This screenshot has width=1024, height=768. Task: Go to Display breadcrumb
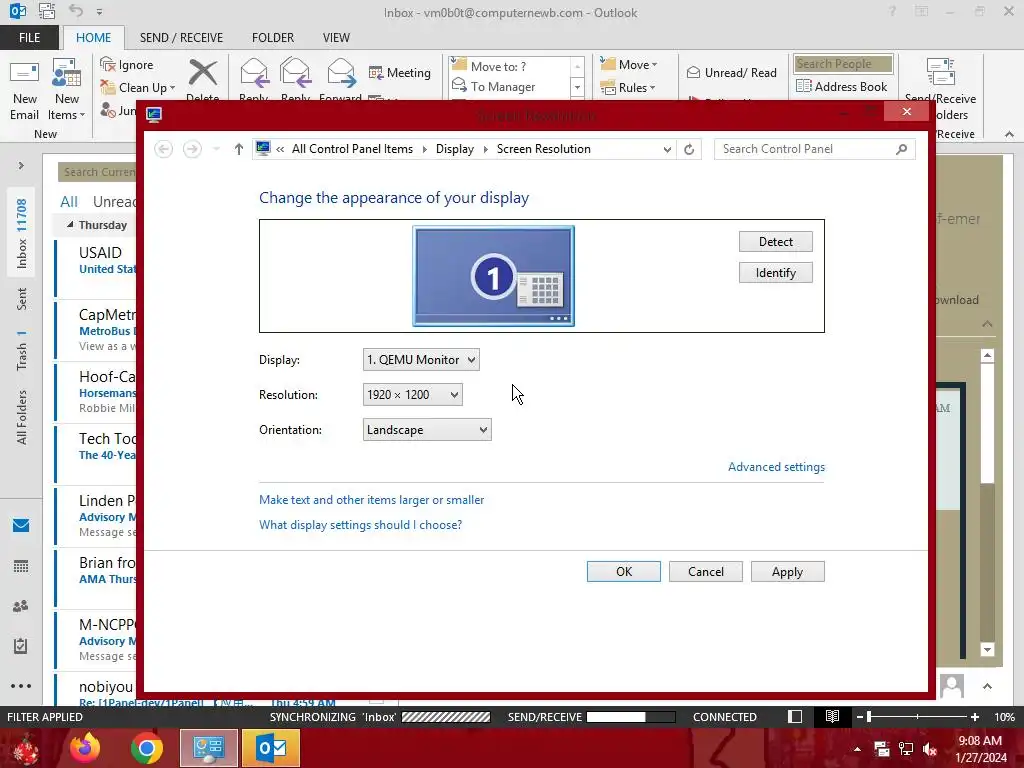tap(455, 149)
